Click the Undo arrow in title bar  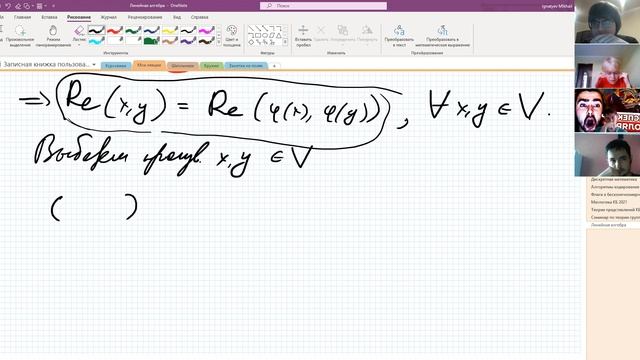(8, 6)
